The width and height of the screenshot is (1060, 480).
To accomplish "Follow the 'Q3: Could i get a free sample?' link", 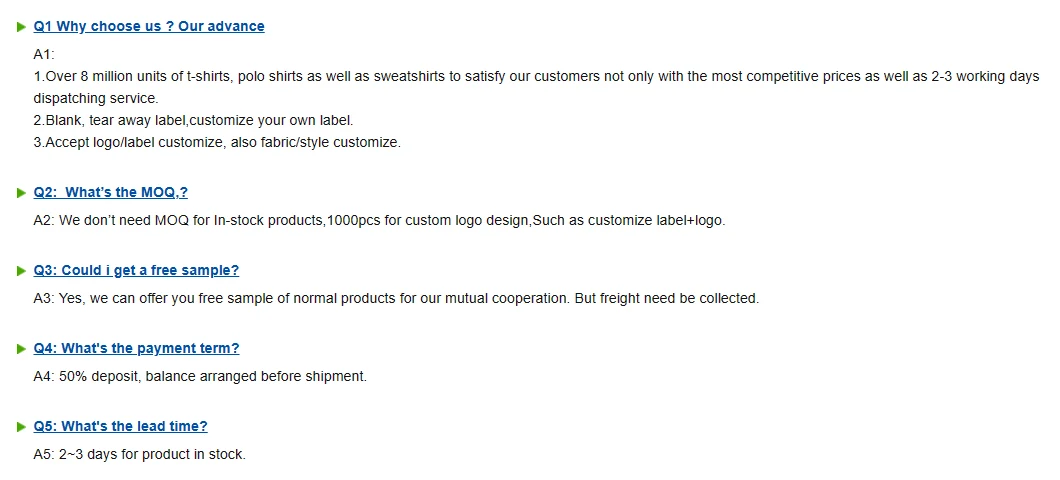I will click(136, 270).
